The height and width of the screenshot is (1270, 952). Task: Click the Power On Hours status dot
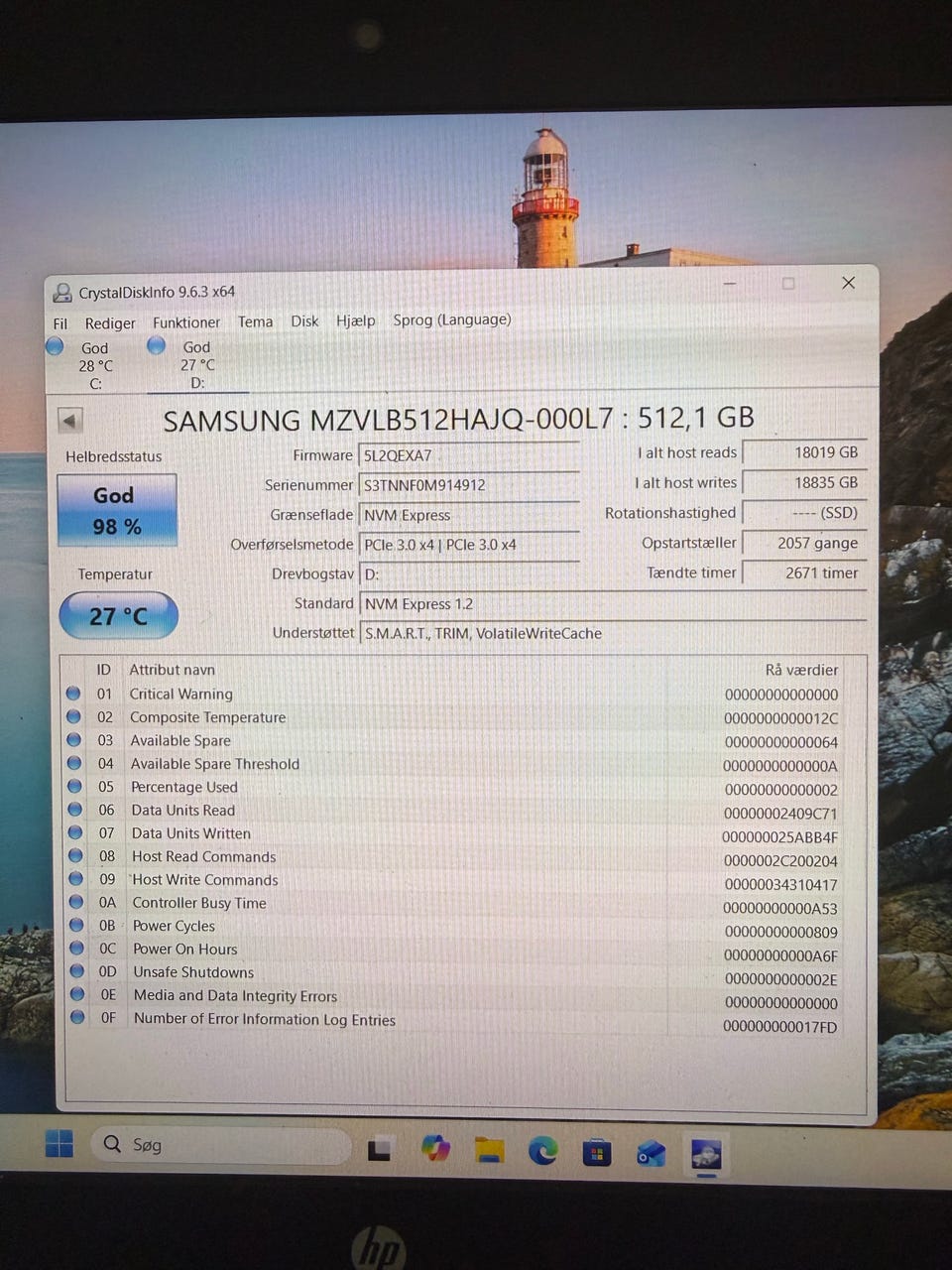pos(76,948)
